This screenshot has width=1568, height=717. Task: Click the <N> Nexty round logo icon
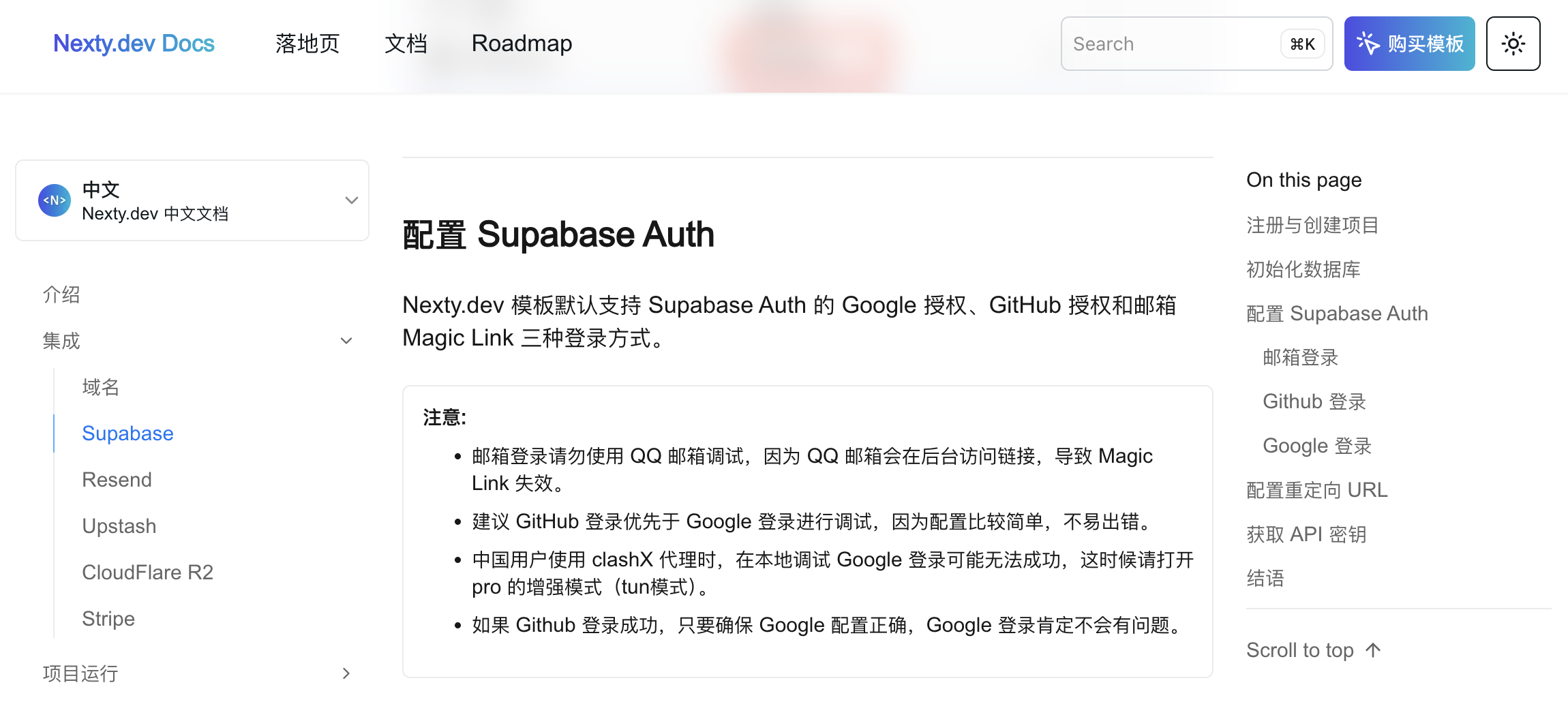point(55,200)
